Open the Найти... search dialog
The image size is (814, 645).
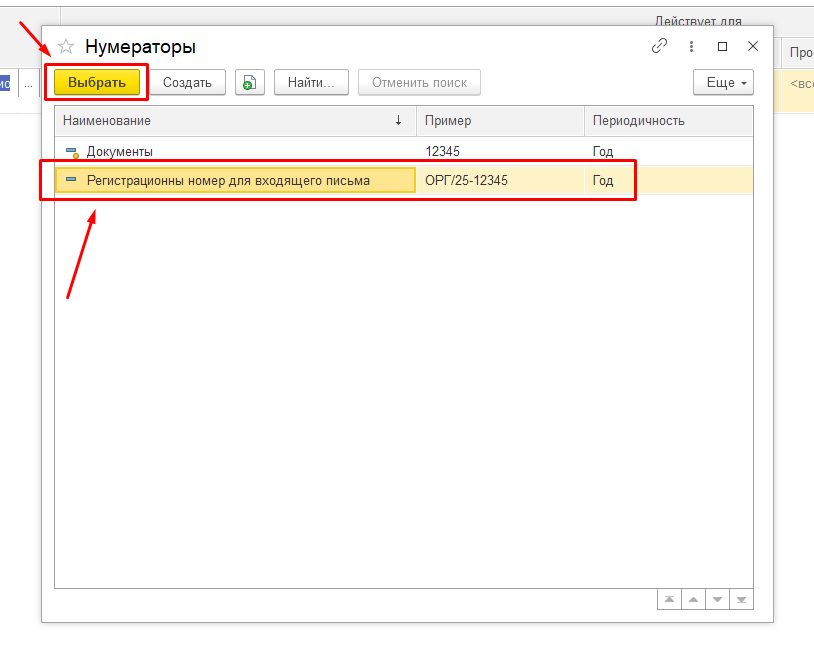tap(311, 83)
